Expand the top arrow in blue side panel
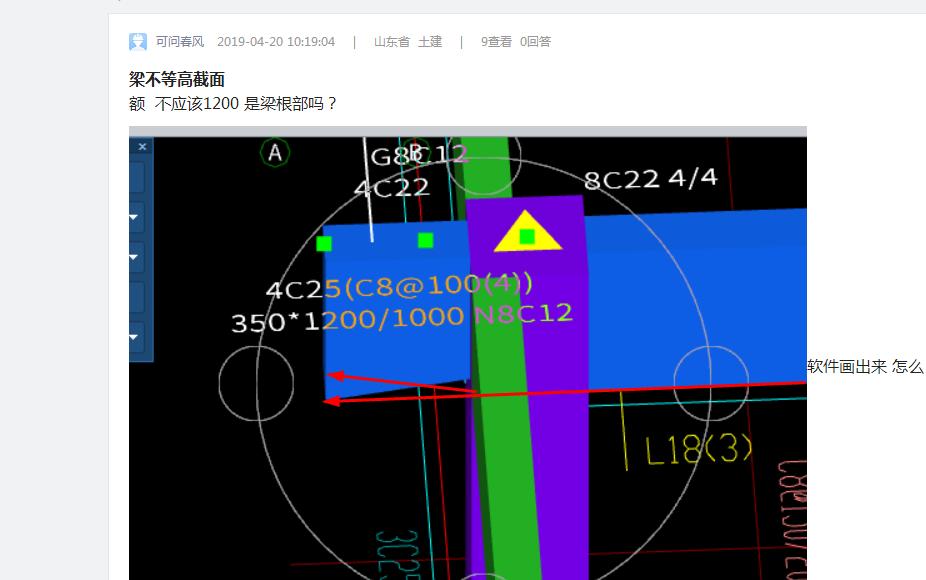Screen dimensions: 926x580 (134, 217)
